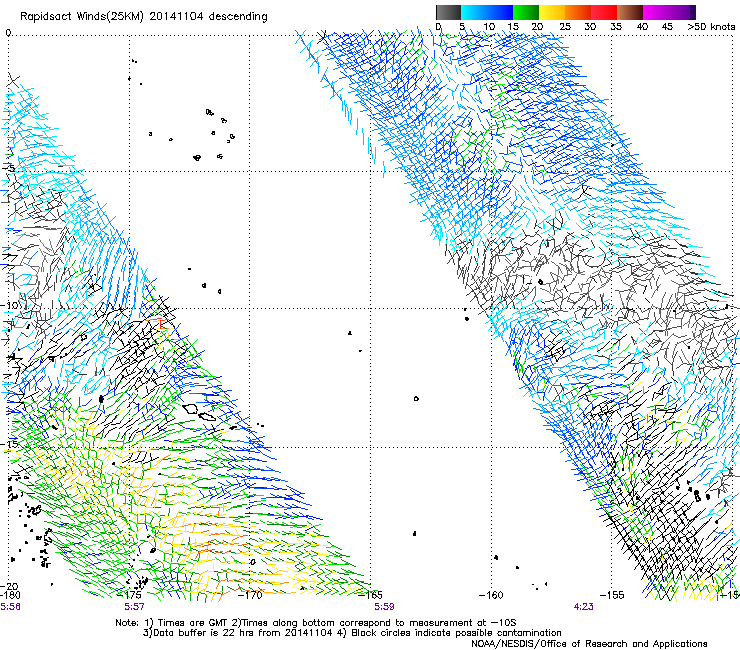Select the '-175' longitude axis label

pyautogui.click(x=130, y=595)
